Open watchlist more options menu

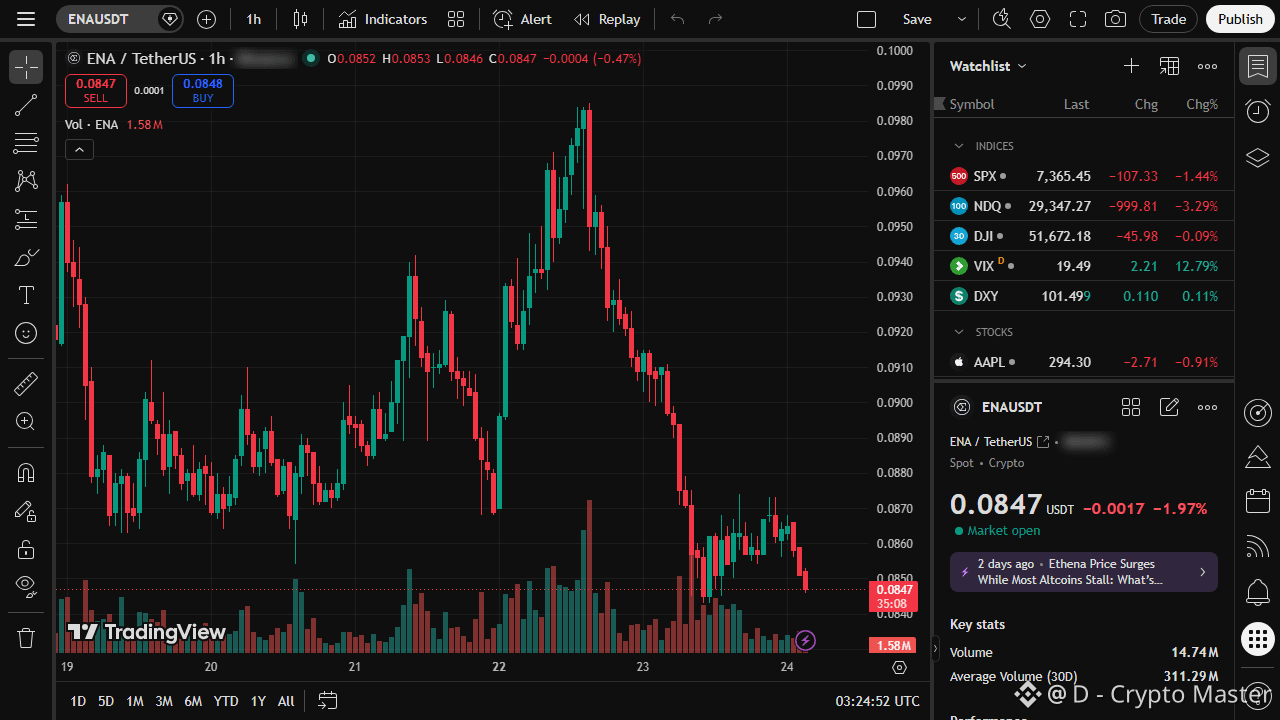1207,66
